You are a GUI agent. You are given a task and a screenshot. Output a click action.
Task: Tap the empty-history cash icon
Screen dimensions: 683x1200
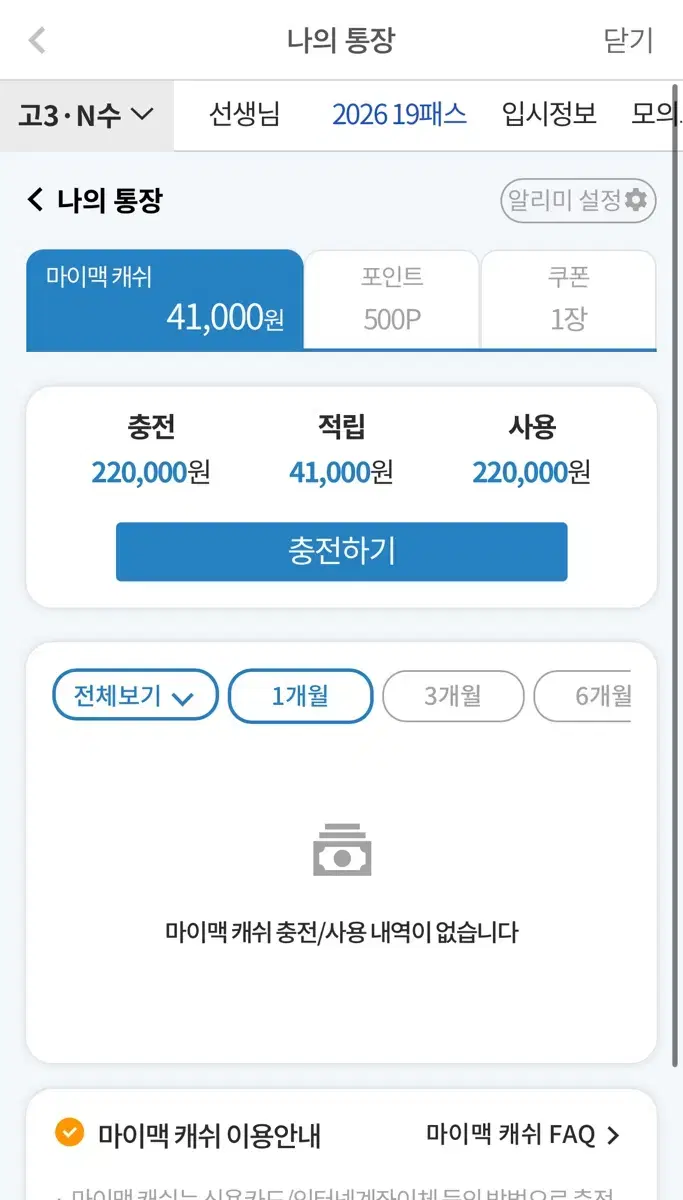click(x=342, y=850)
